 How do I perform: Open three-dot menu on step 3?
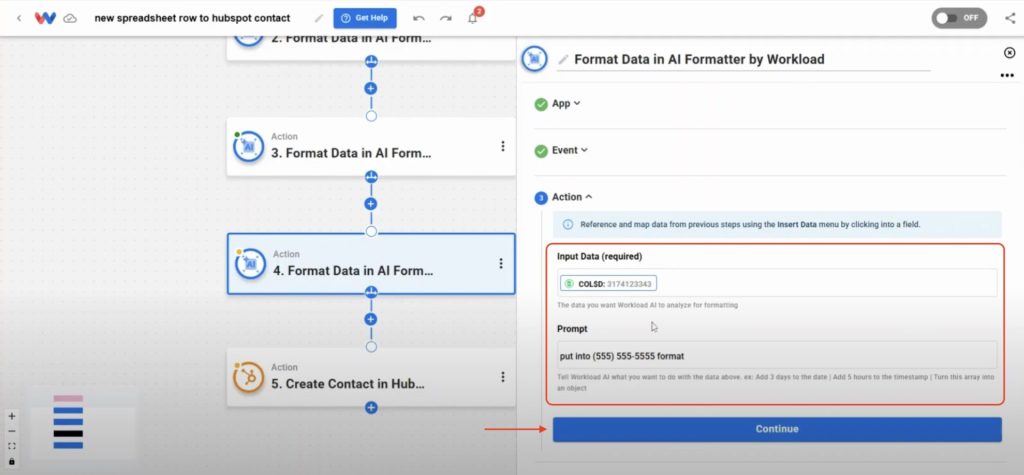tap(502, 146)
